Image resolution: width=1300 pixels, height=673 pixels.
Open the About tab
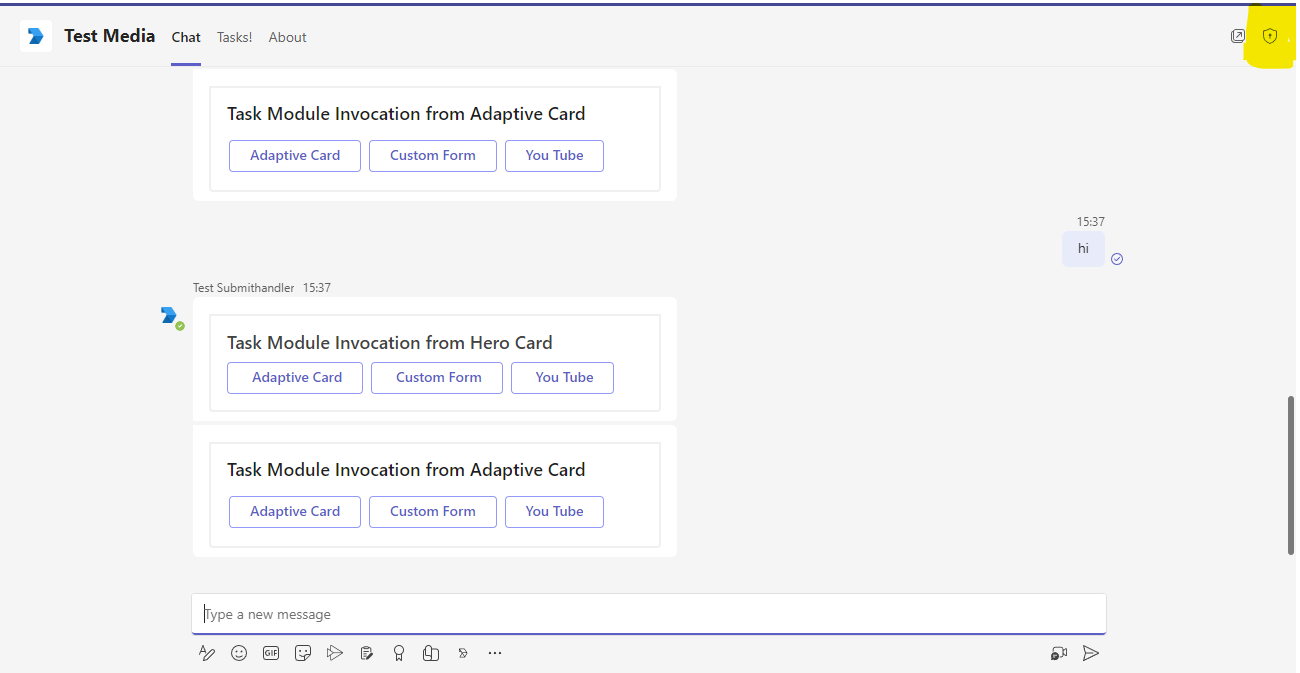287,37
